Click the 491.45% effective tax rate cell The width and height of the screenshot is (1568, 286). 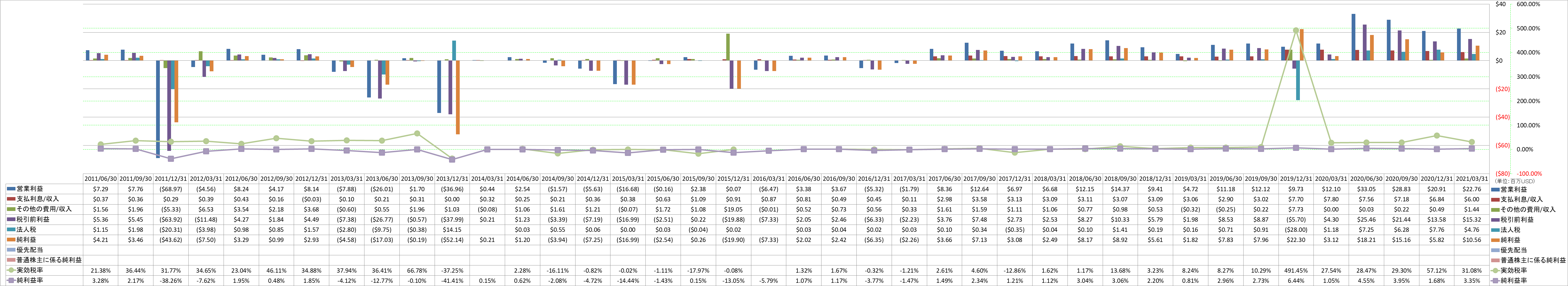click(1296, 270)
